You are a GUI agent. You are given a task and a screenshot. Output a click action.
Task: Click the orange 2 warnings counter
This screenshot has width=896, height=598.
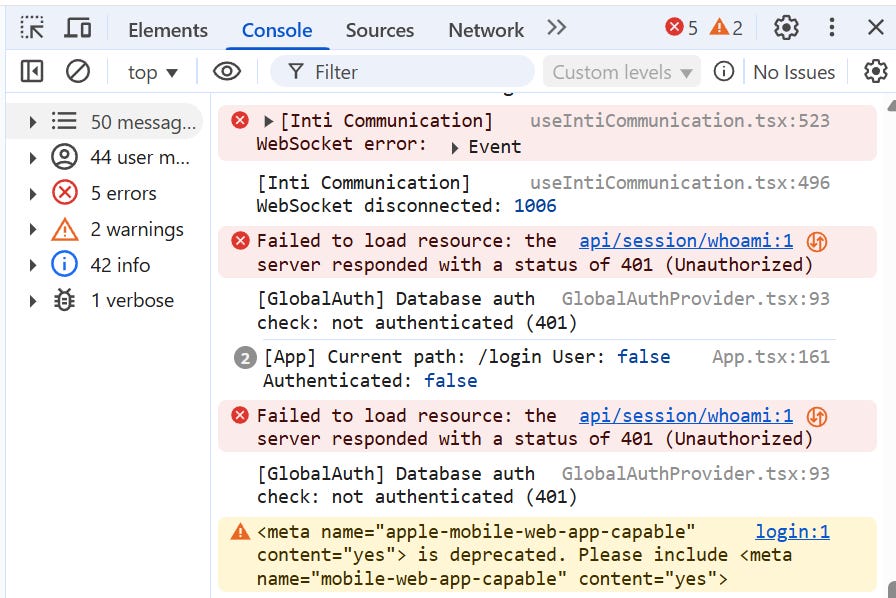point(726,27)
